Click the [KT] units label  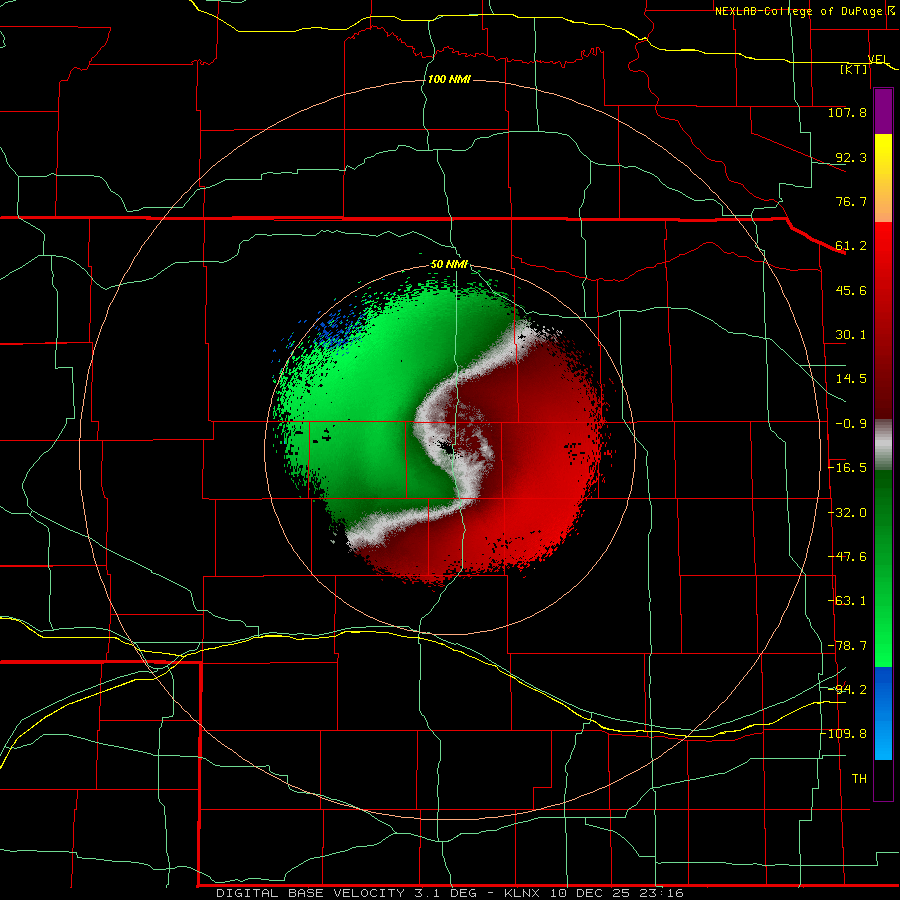tap(854, 69)
